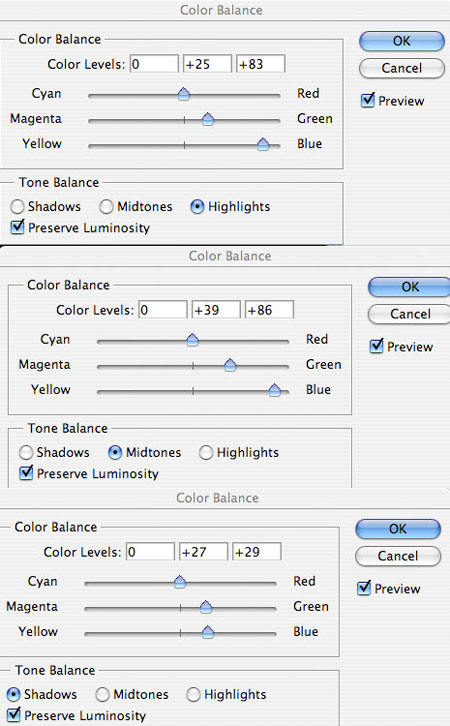The height and width of the screenshot is (726, 450).
Task: Click Yellow-Blue slider handle at +83
Action: click(x=263, y=144)
